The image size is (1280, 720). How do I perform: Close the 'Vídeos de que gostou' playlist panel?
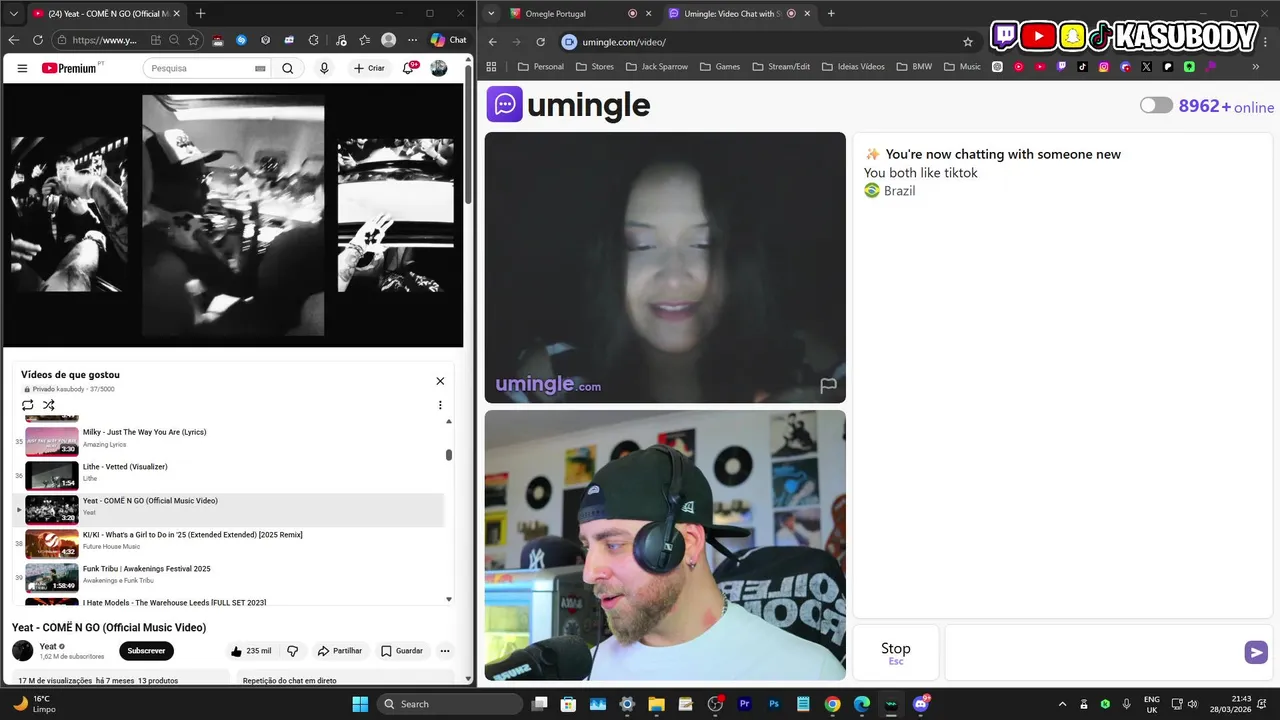pyautogui.click(x=440, y=381)
